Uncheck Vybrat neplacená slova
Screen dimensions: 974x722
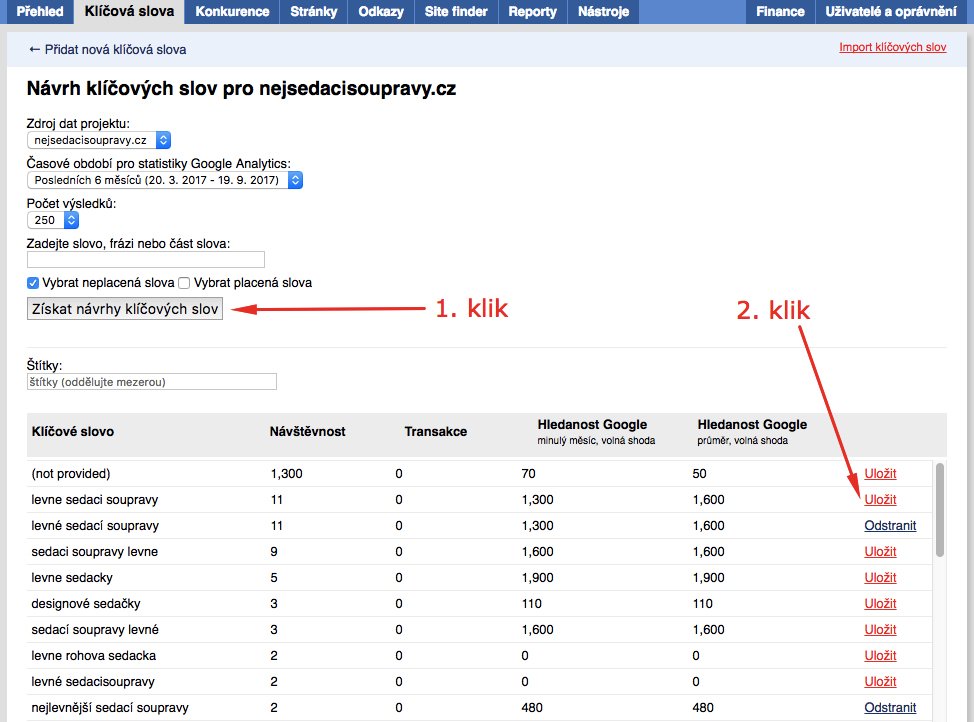[32, 283]
